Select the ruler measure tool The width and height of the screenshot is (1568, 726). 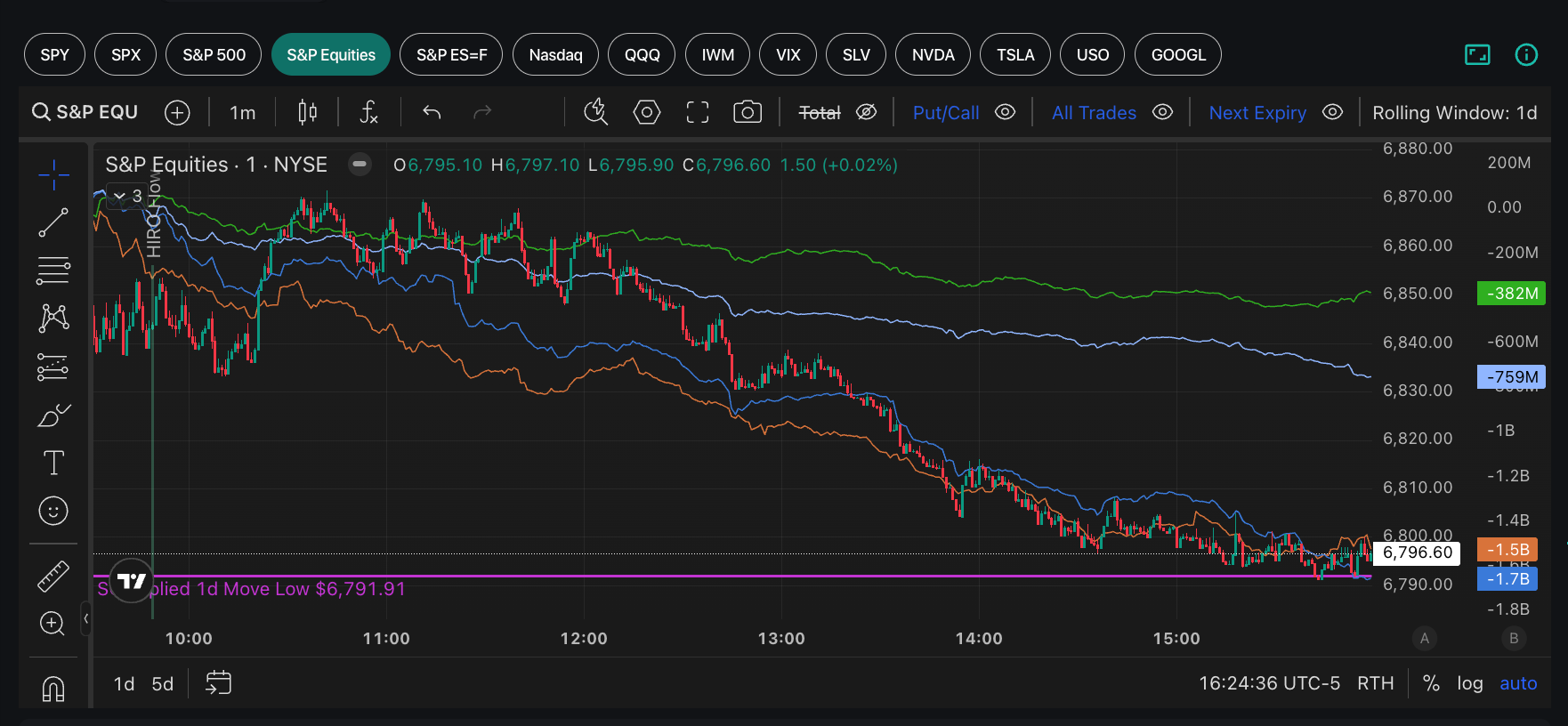pyautogui.click(x=53, y=576)
